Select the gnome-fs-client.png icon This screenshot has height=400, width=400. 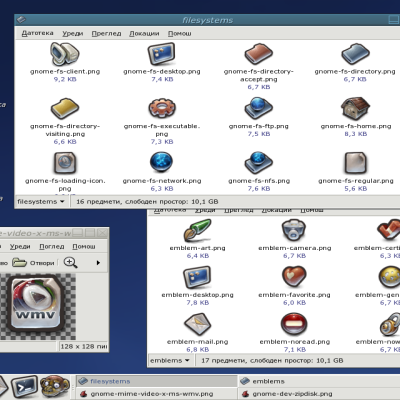(65, 54)
